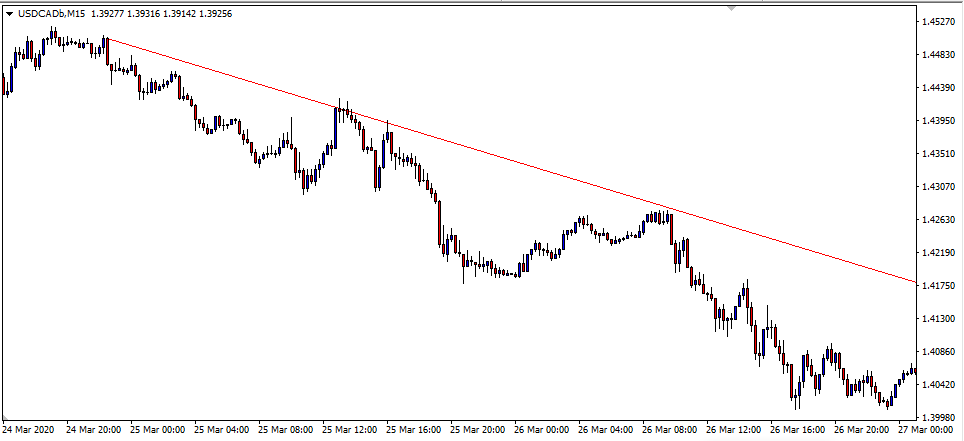The width and height of the screenshot is (964, 441).
Task: Click the 25 Mar 08:00 time label
Action: [x=285, y=428]
